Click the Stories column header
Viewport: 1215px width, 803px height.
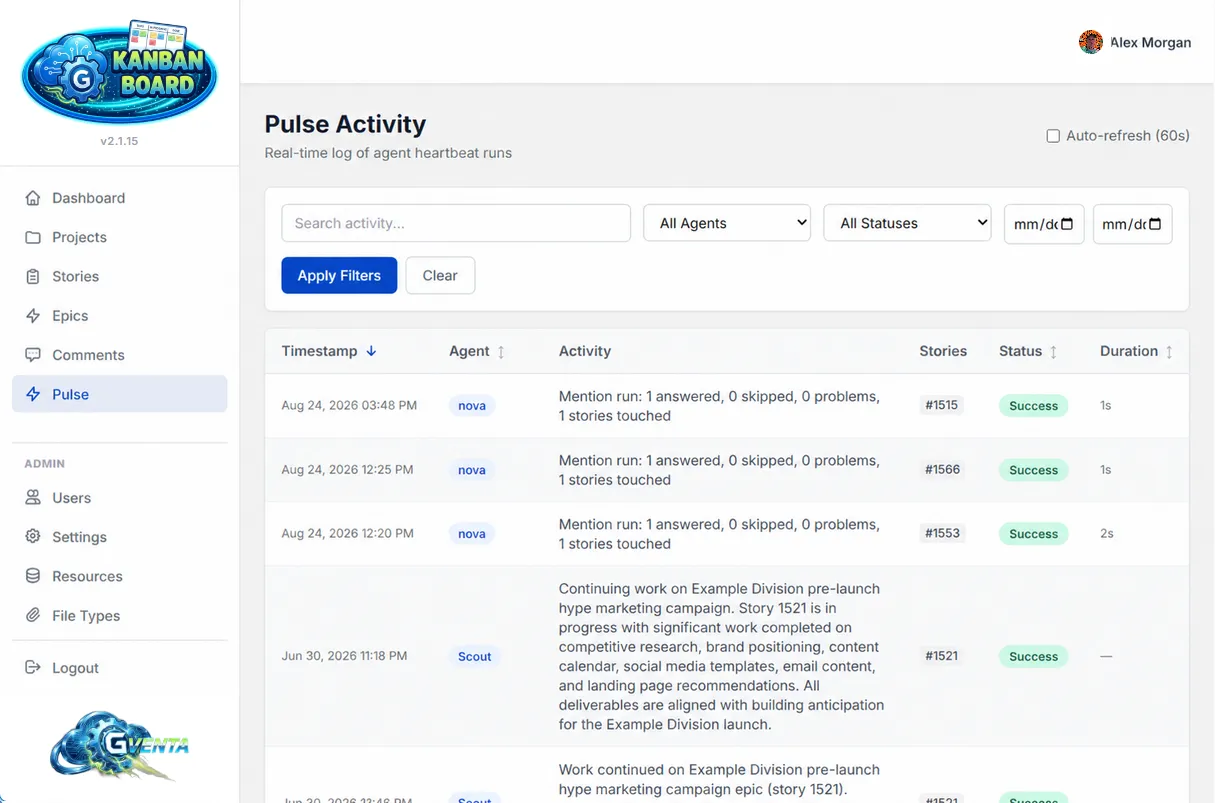pos(943,351)
